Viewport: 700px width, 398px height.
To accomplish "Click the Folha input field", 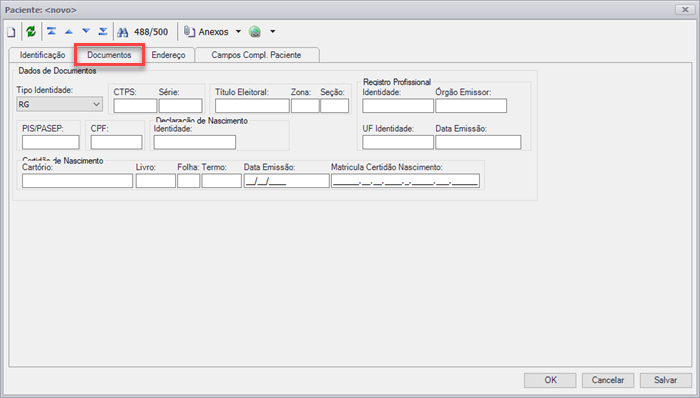I will (188, 181).
